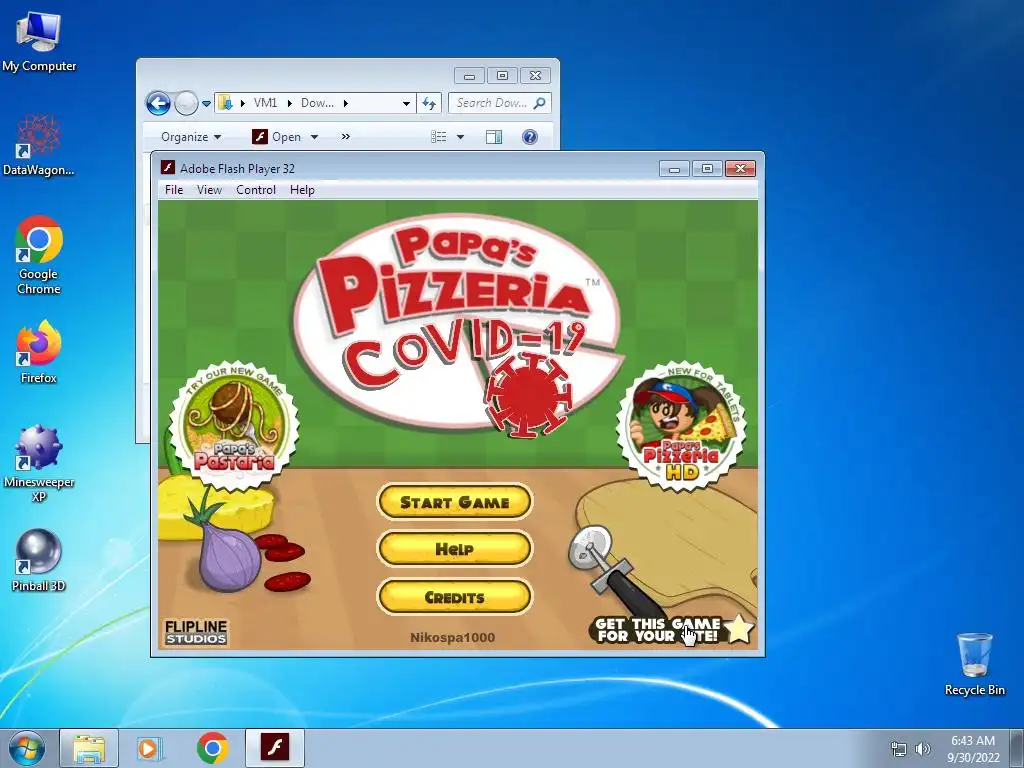Viewport: 1024px width, 768px height.
Task: Open Chrome from the taskbar
Action: tap(212, 748)
